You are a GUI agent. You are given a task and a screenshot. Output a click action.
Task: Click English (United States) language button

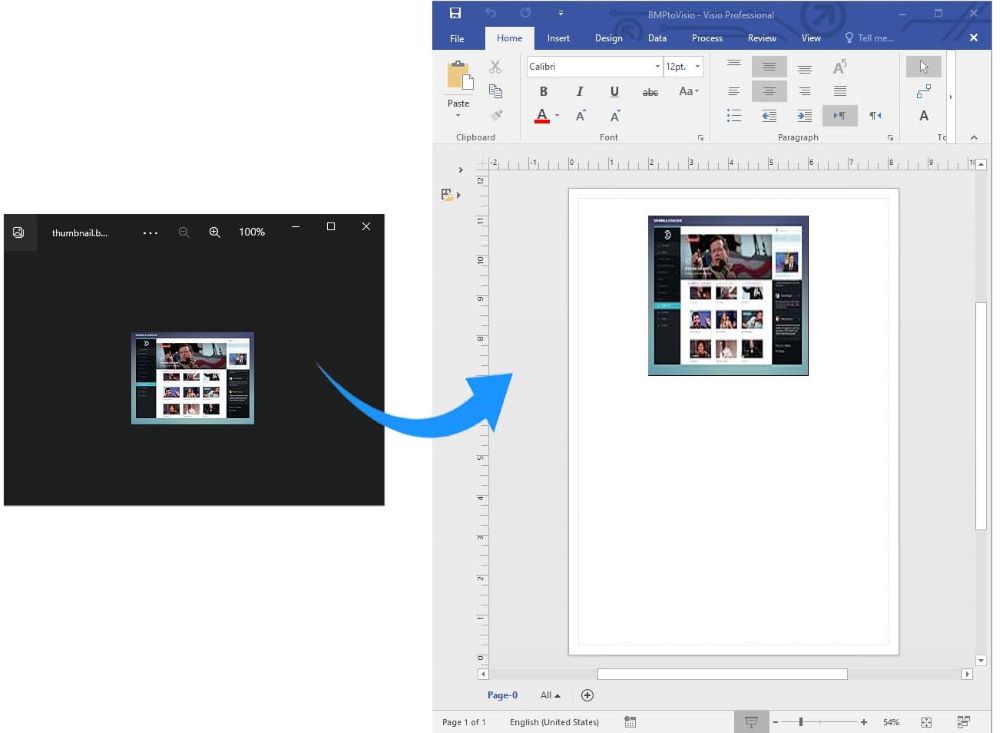pyautogui.click(x=554, y=722)
